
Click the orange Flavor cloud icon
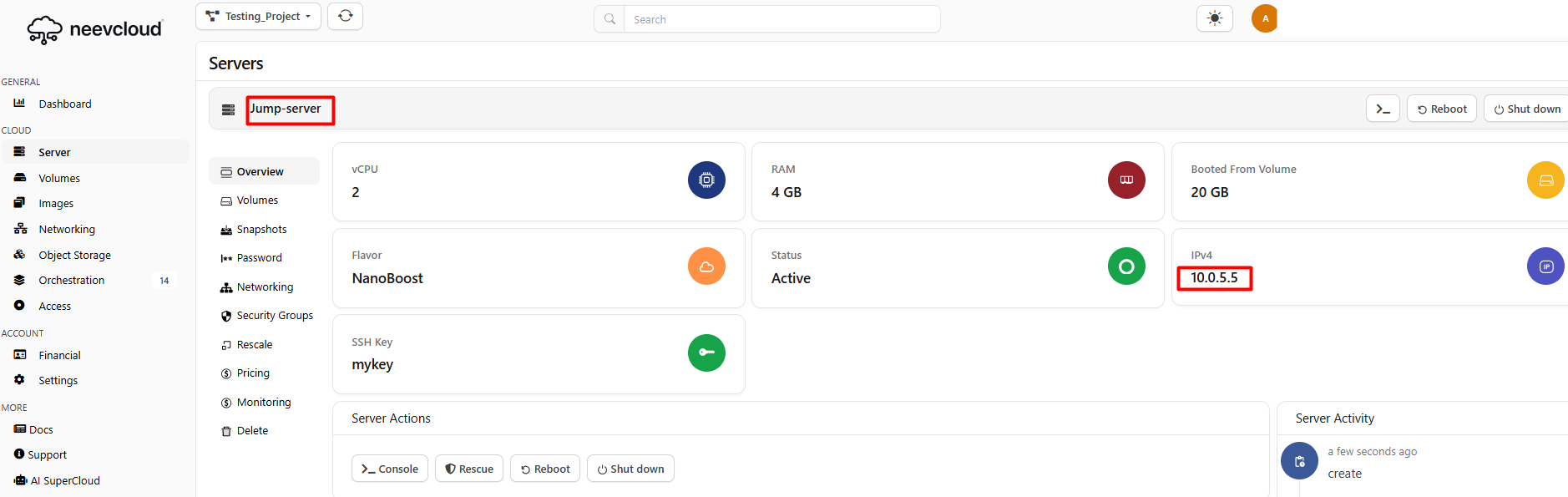[x=706, y=266]
